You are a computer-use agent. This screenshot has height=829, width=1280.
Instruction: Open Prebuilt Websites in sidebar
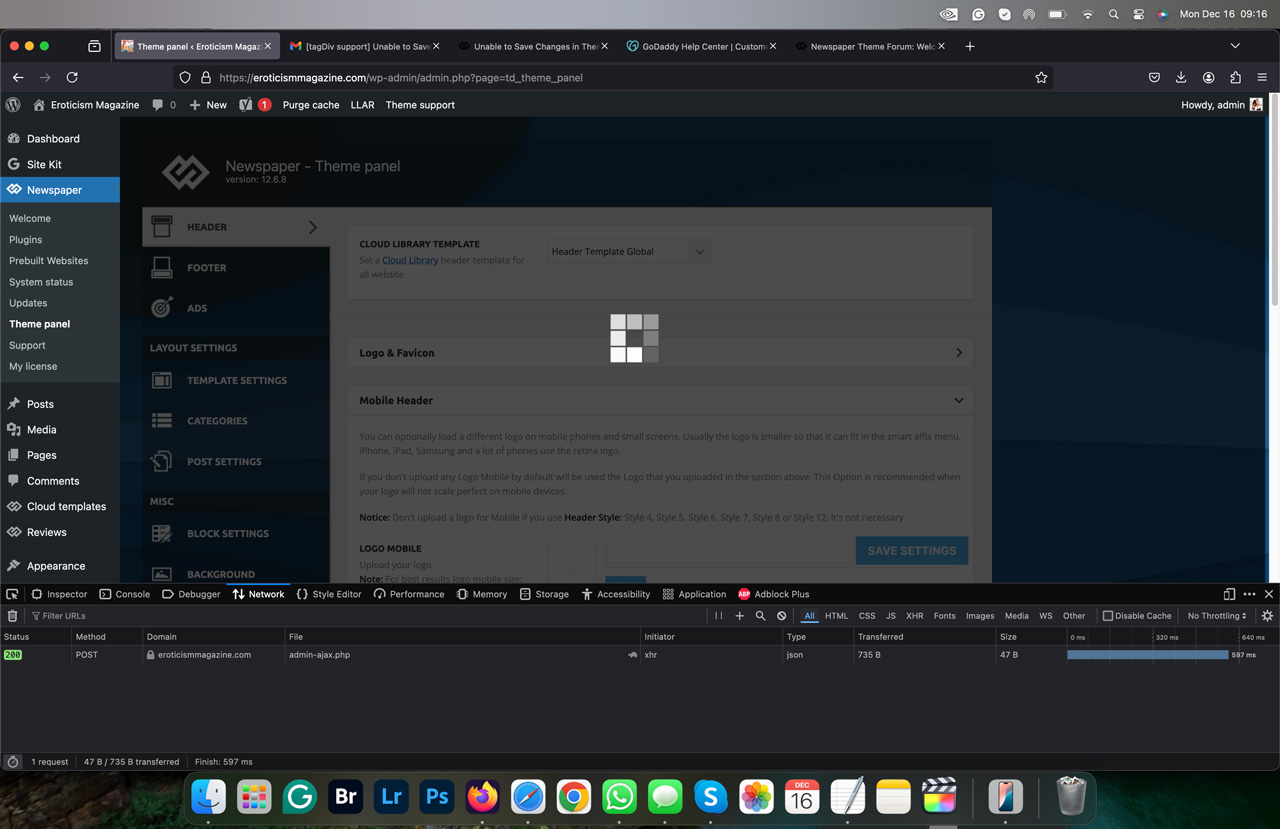[49, 261]
